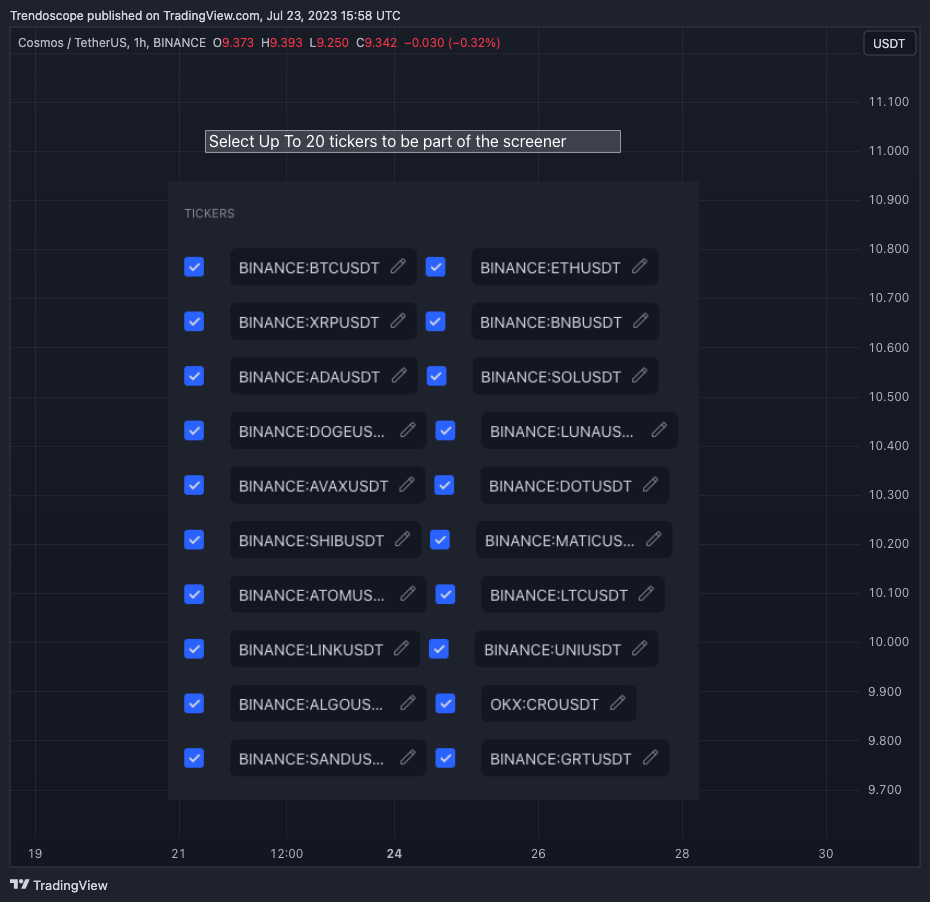
Task: Uncheck the BINANCE:LUNAUS... ticker checkbox
Action: (x=445, y=431)
